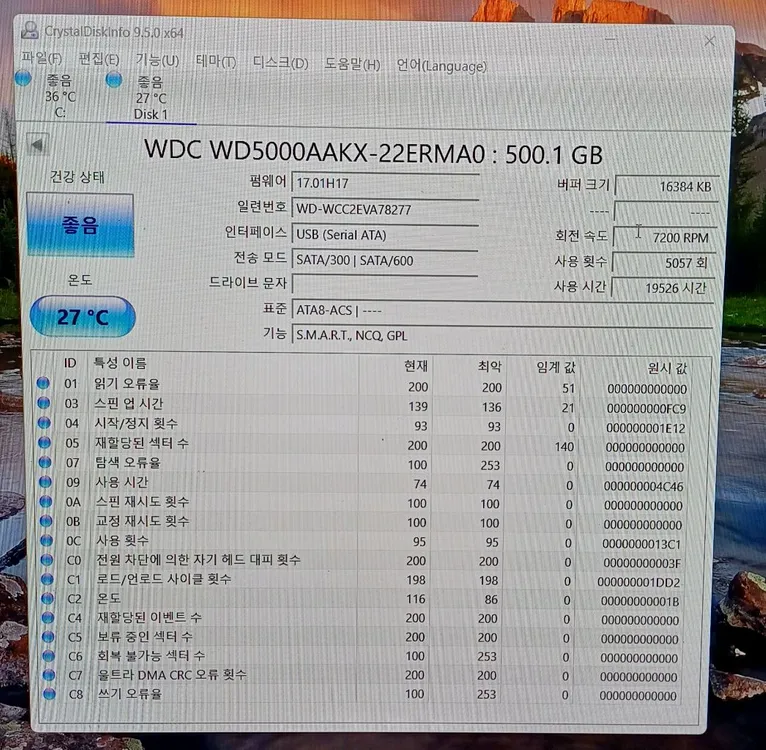Open the 편집(E) menu
This screenshot has height=750, width=766.
click(99, 60)
